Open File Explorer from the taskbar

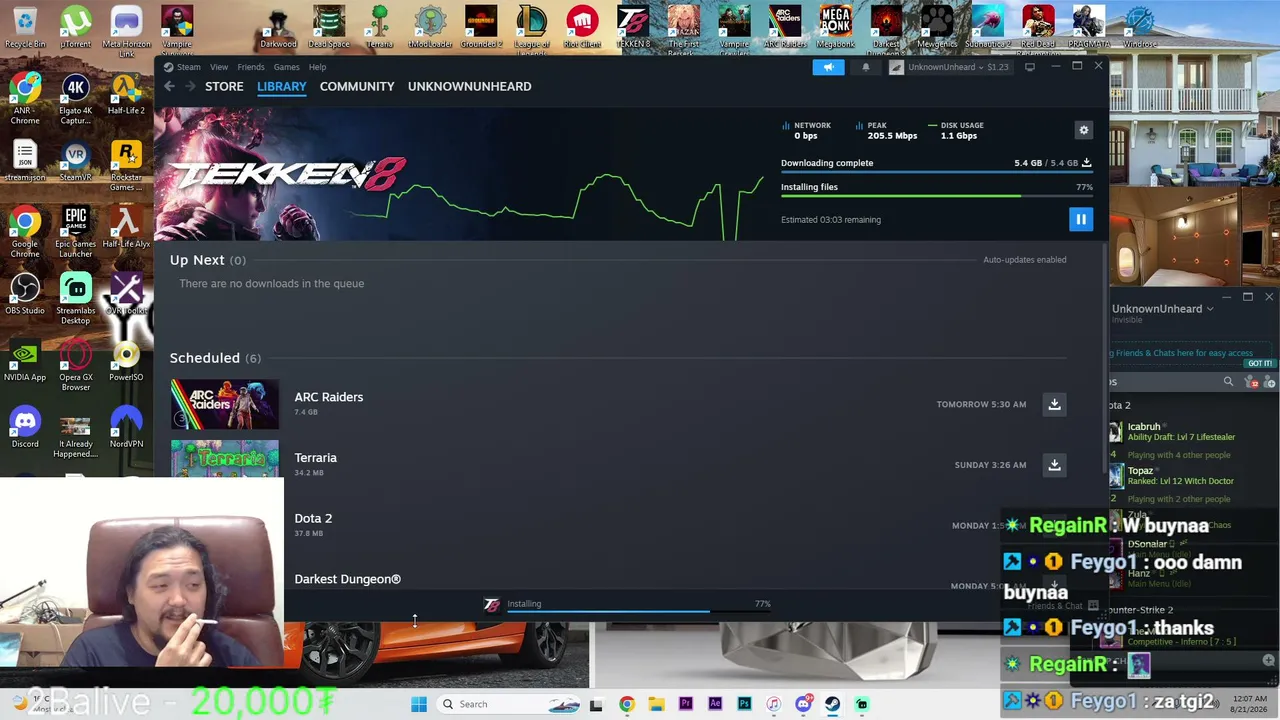click(x=656, y=704)
